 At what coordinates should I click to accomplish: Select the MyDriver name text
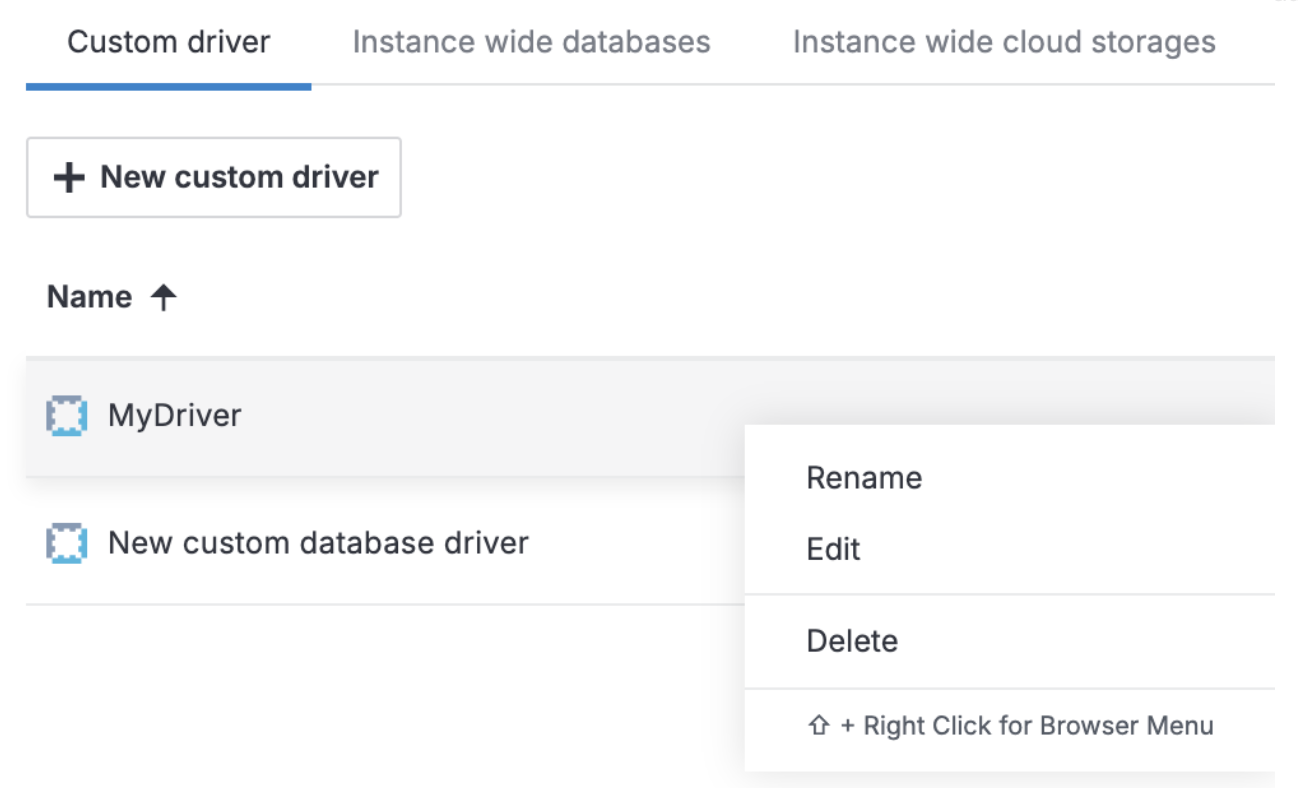(x=175, y=415)
